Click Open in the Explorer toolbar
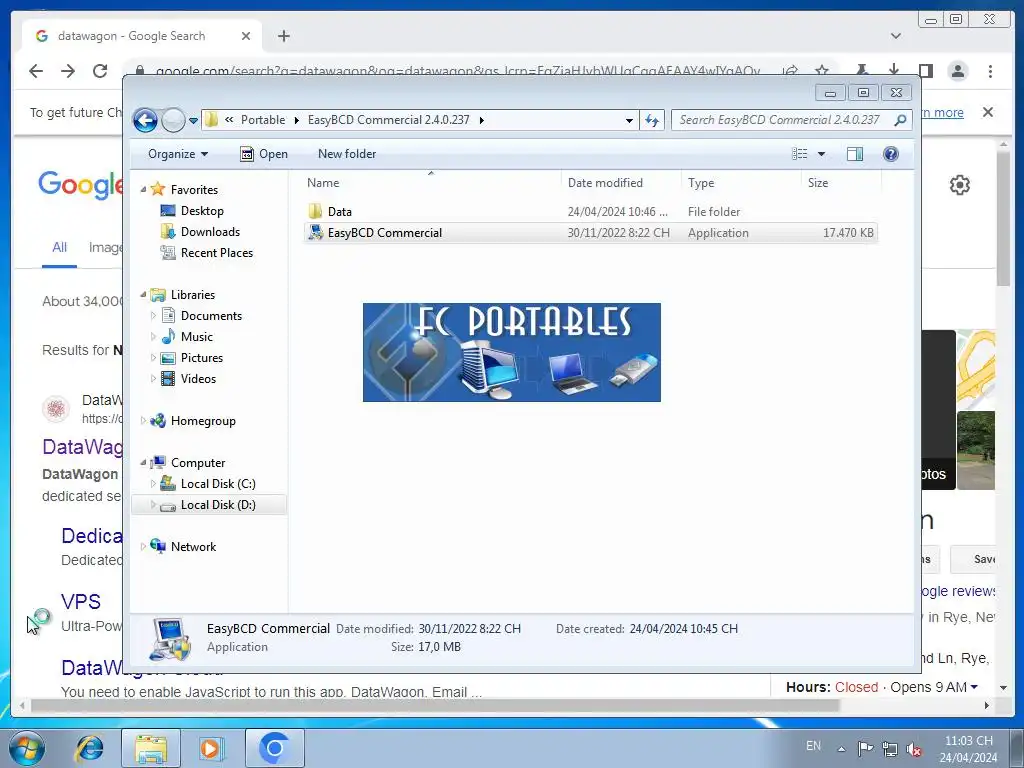This screenshot has height=768, width=1024. tap(264, 154)
